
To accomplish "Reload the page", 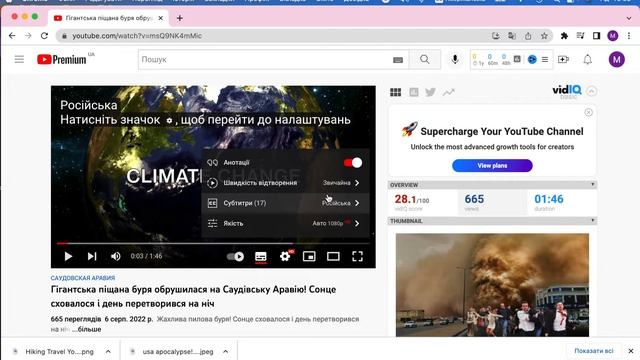I will click(x=44, y=36).
